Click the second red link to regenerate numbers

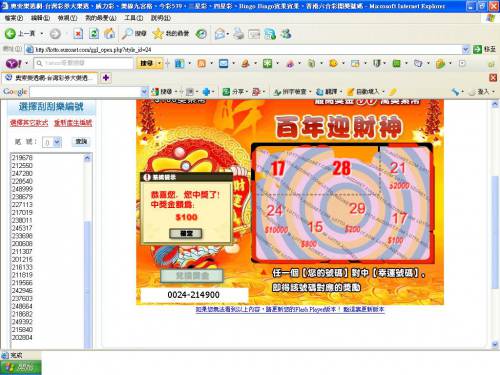click(73, 123)
